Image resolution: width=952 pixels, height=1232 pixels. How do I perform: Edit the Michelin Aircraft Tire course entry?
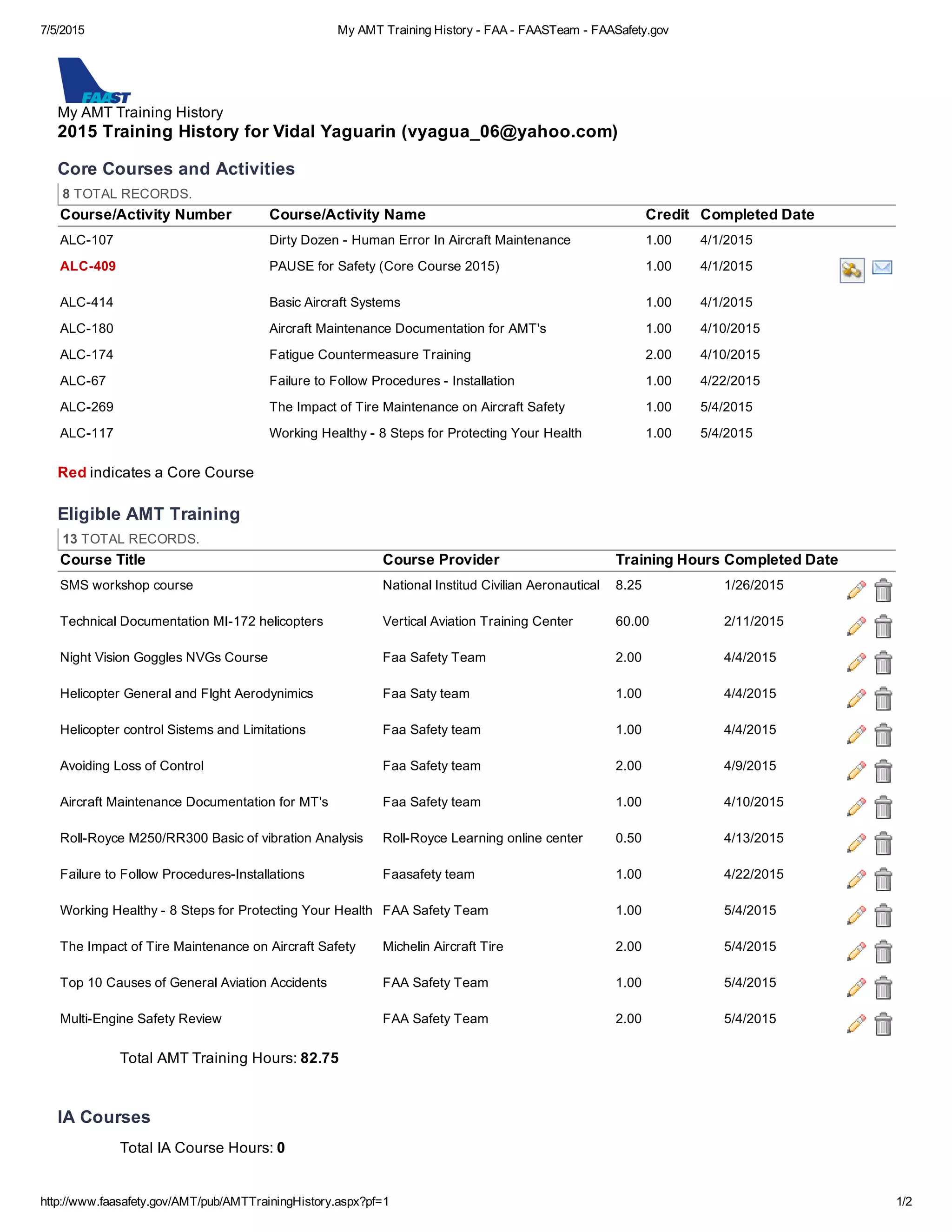[x=856, y=951]
